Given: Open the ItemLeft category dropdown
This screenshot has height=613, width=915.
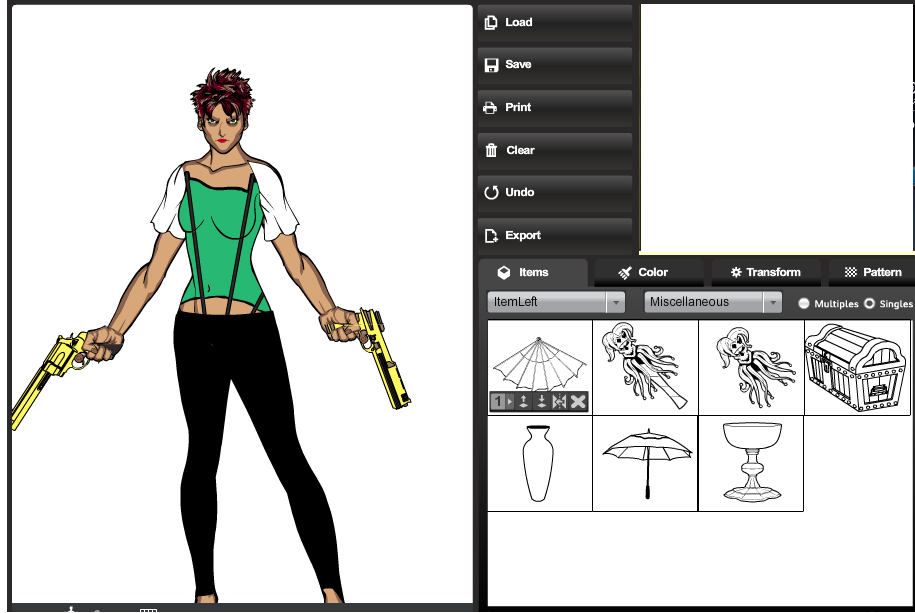Looking at the screenshot, I should coord(556,302).
